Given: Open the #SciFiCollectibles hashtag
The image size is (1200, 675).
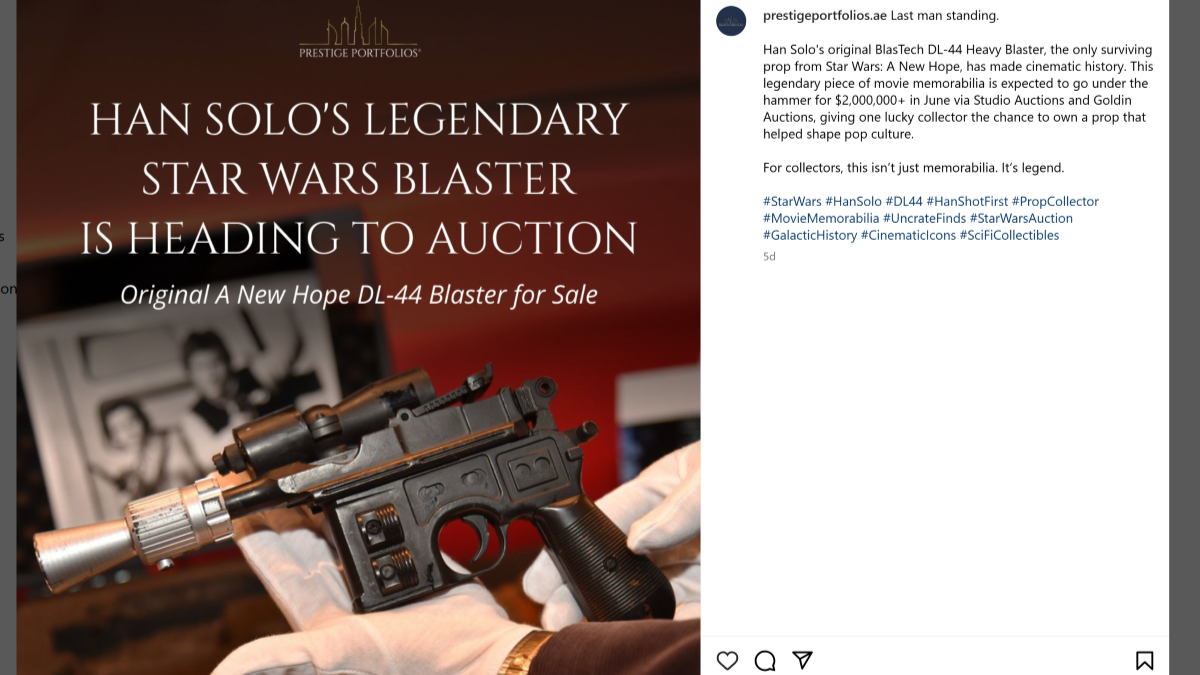Looking at the screenshot, I should tap(1009, 235).
